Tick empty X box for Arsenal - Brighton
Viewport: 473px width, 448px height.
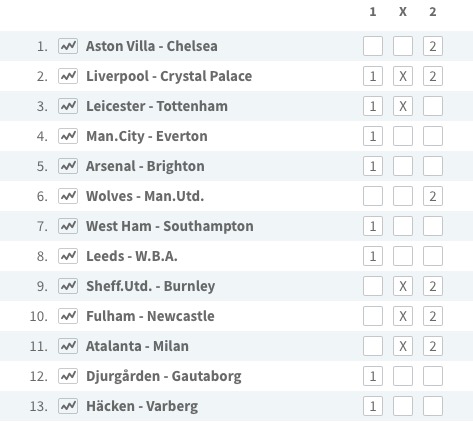(403, 166)
